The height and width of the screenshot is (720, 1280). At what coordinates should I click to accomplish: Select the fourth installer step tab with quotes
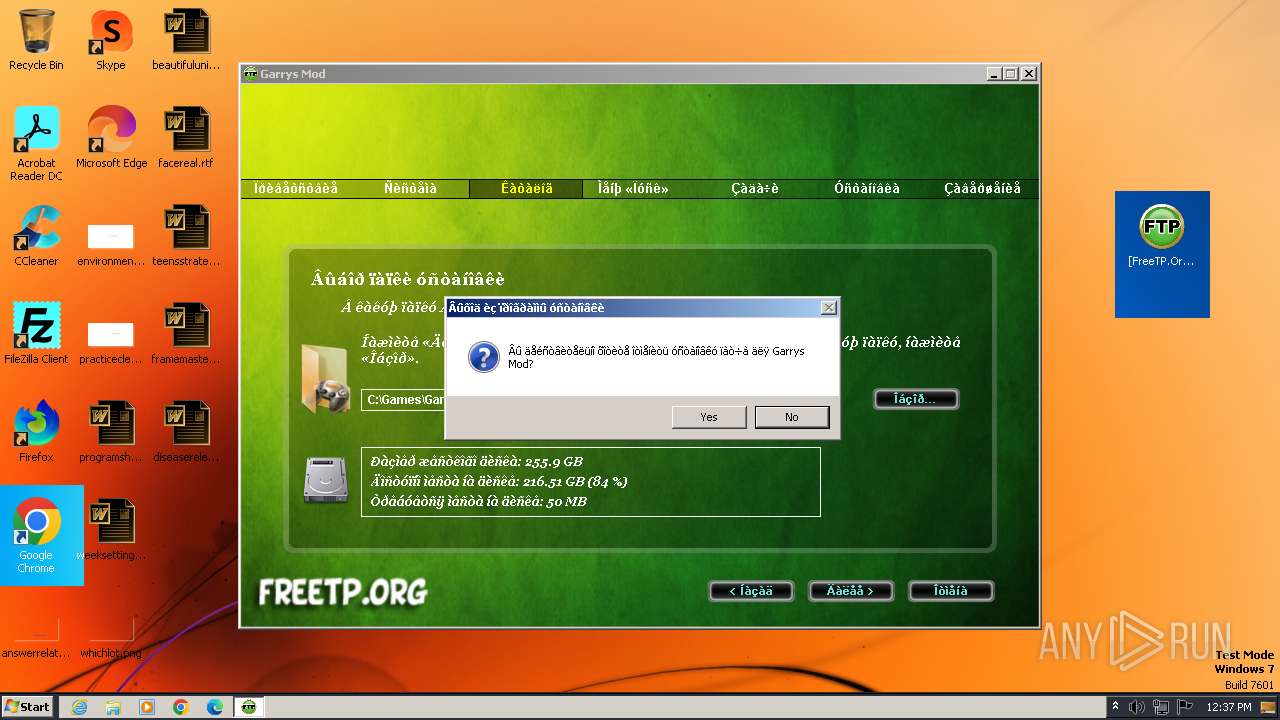pyautogui.click(x=633, y=188)
